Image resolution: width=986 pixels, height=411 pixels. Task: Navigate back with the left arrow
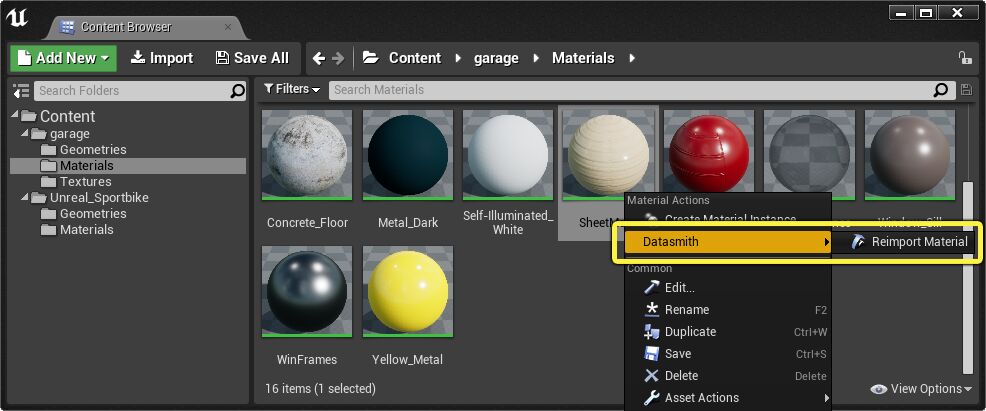click(319, 58)
